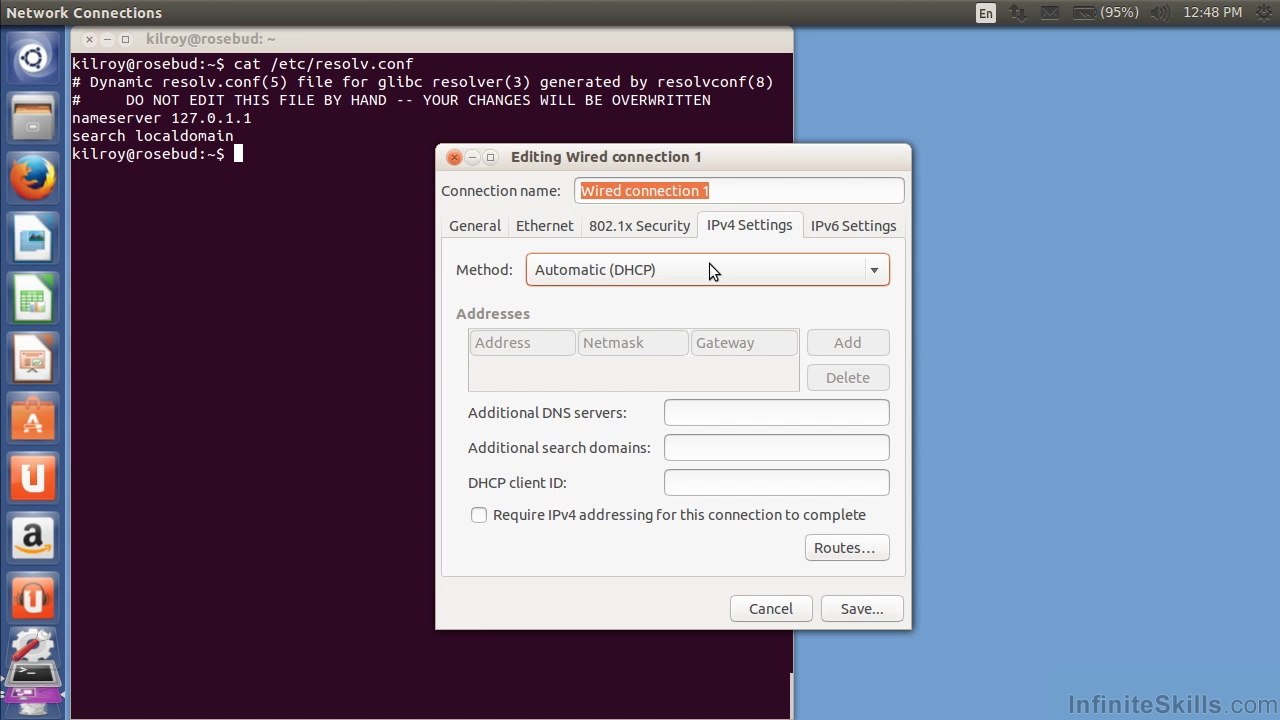
Task: Click the Additional DNS servers field
Action: 776,413
